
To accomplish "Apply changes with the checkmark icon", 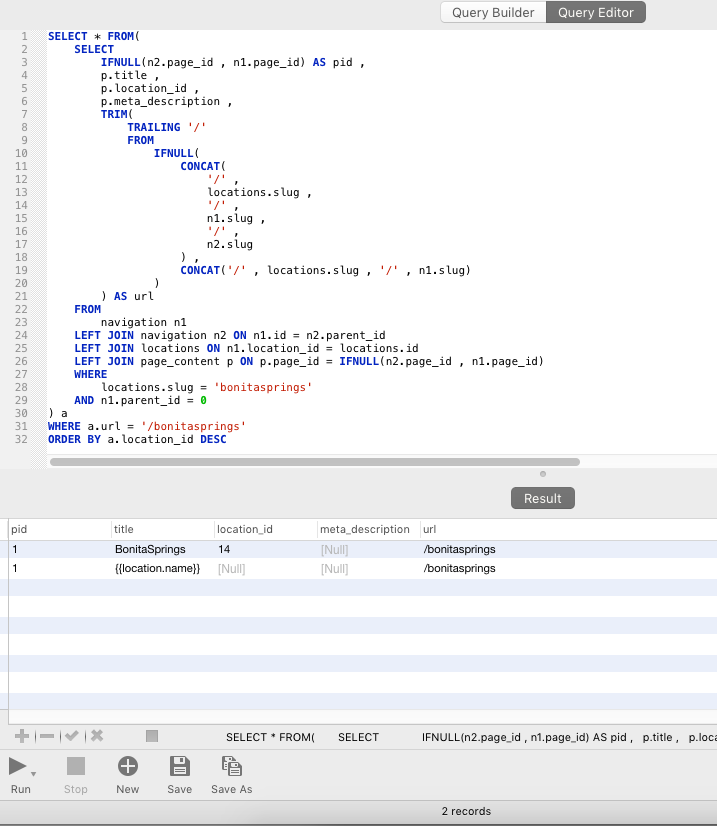I will (x=71, y=736).
